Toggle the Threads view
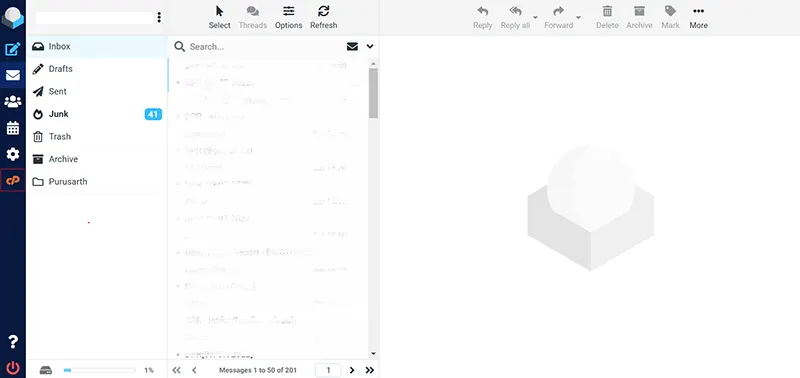 click(253, 18)
